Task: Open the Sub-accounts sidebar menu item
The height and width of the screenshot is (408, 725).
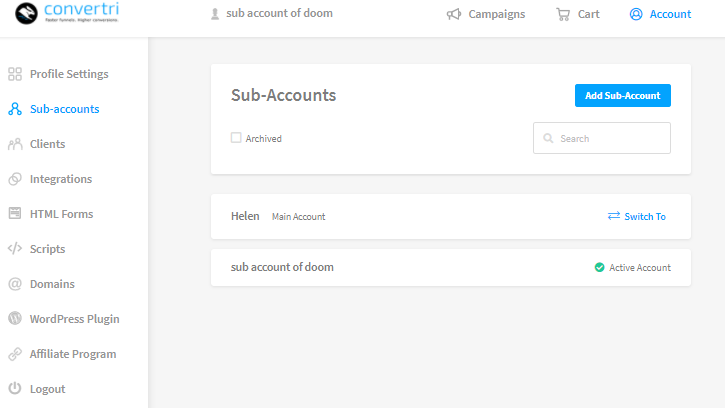Action: pyautogui.click(x=64, y=109)
